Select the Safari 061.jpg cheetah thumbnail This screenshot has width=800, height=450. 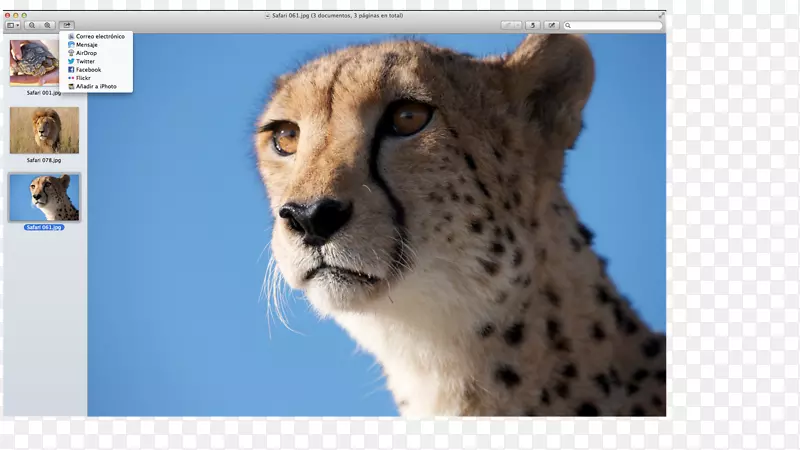[44, 197]
